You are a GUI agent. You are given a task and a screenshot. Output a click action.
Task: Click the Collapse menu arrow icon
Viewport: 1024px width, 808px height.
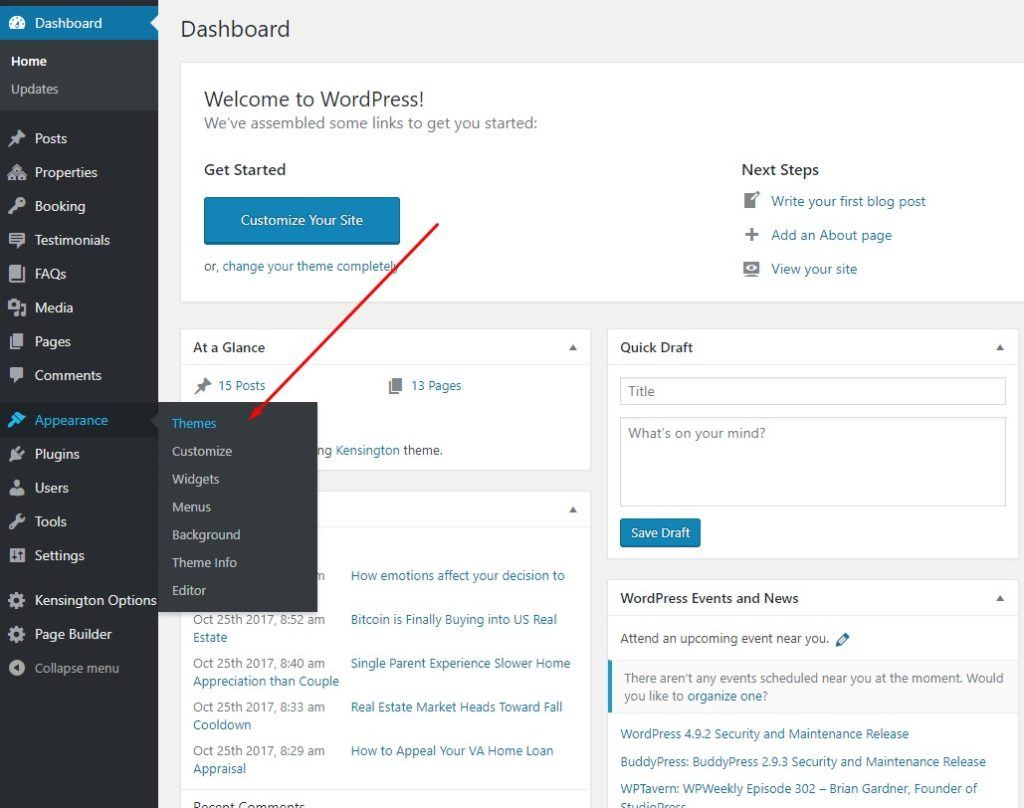(17, 668)
